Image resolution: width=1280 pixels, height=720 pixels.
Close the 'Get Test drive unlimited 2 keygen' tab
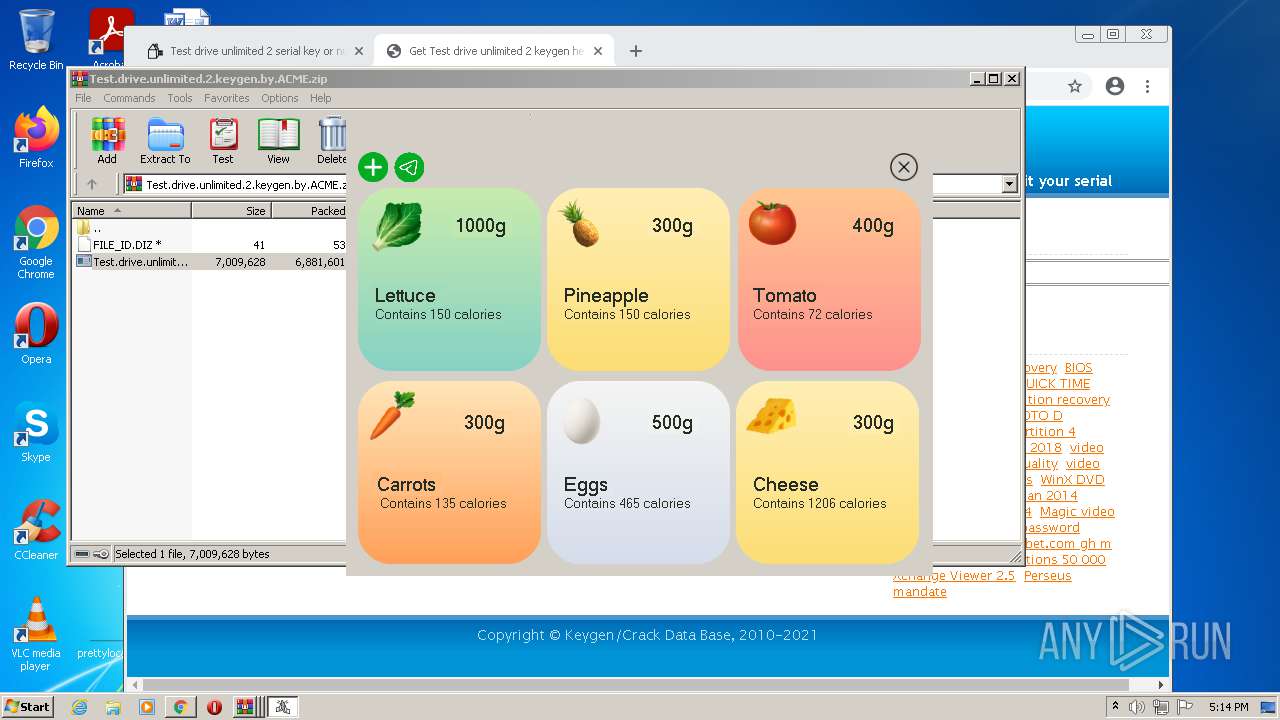pos(598,51)
